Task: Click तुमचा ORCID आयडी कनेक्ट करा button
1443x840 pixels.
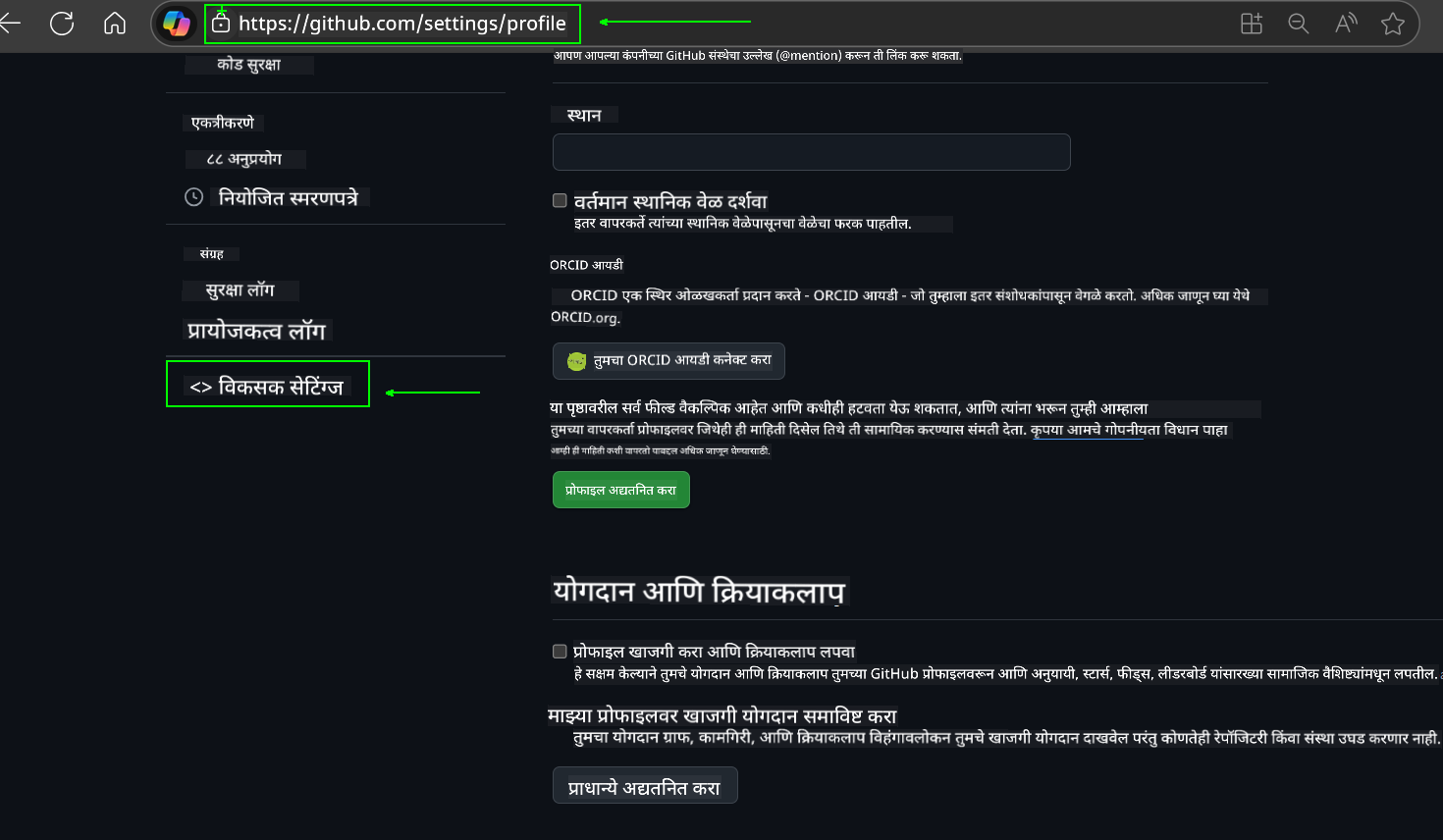Action: click(668, 361)
